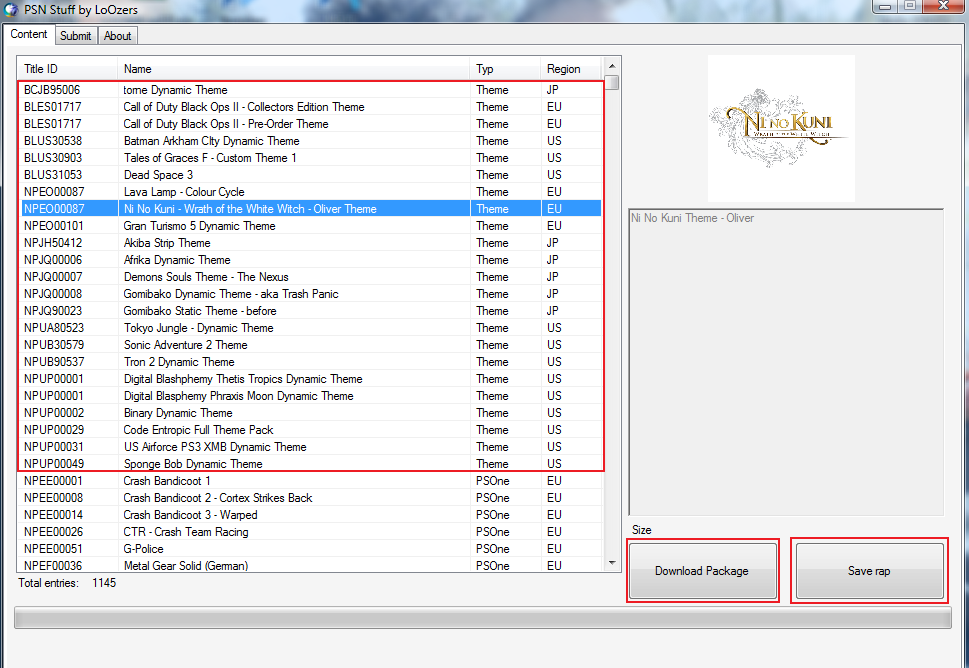The width and height of the screenshot is (969, 668).
Task: Select the highlighted Ni No Kuni Oliver Theme row
Action: click(311, 209)
